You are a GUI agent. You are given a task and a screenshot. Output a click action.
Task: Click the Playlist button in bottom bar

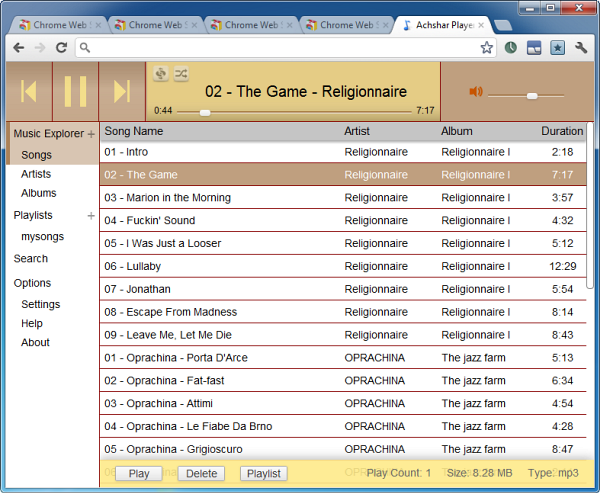[x=264, y=473]
